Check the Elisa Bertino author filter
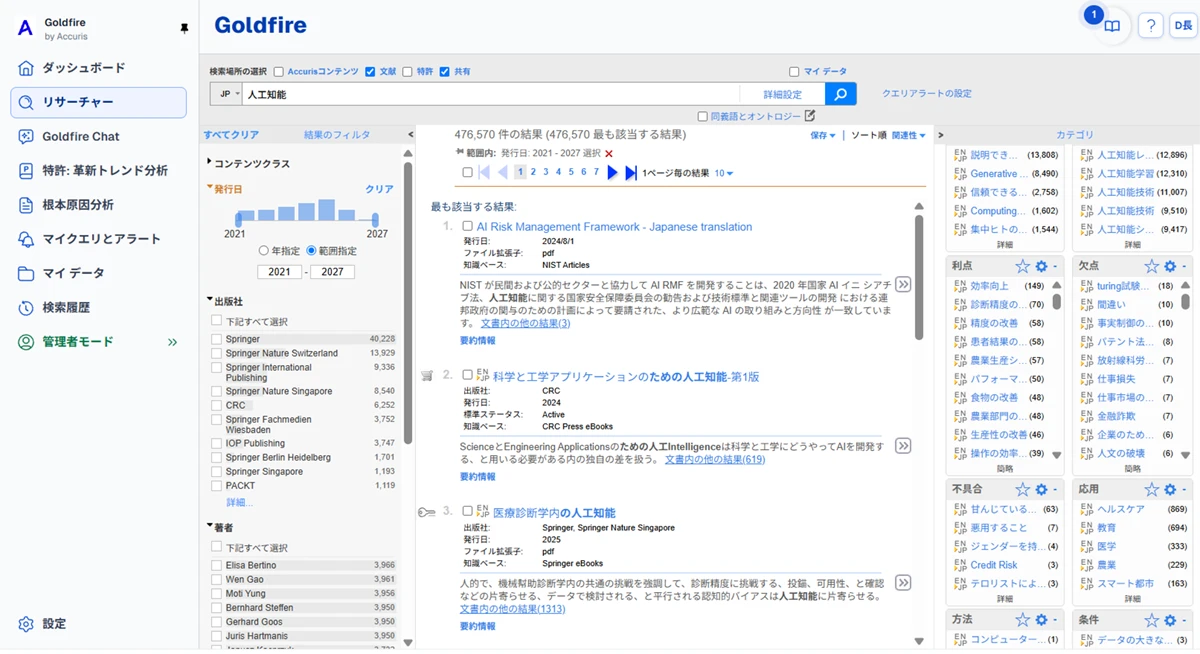Screen dimensions: 1200x654 (217, 565)
